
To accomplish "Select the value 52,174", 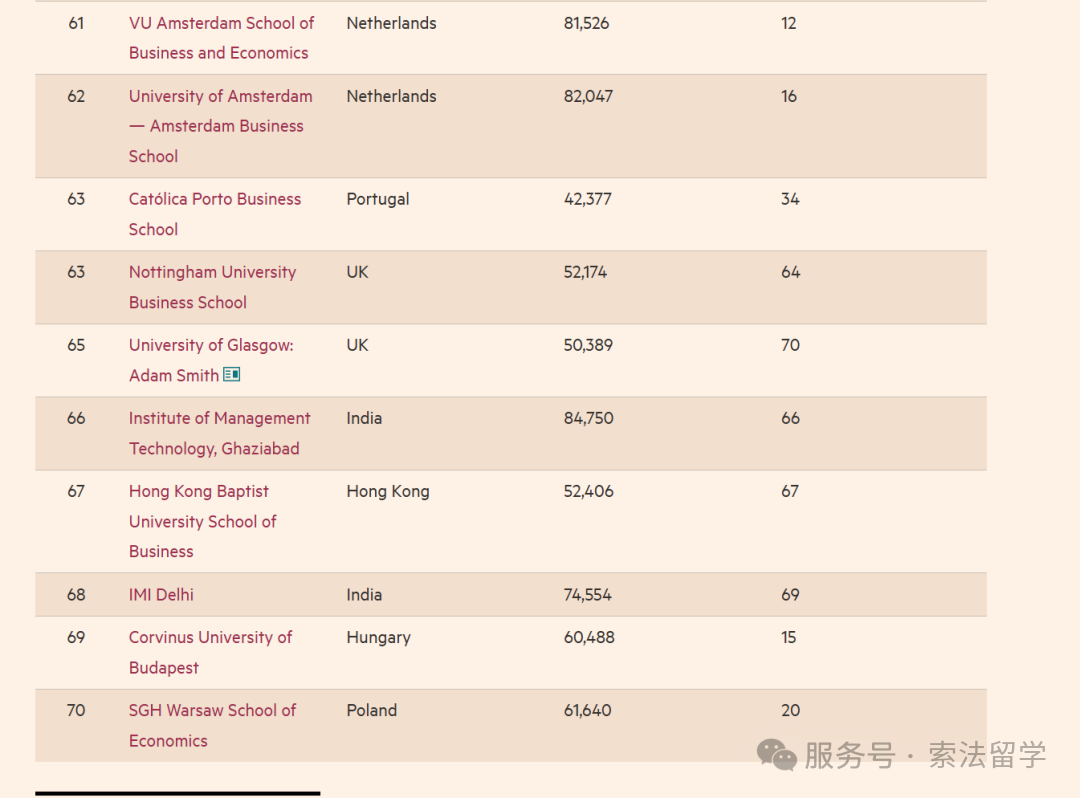I will click(x=585, y=272).
